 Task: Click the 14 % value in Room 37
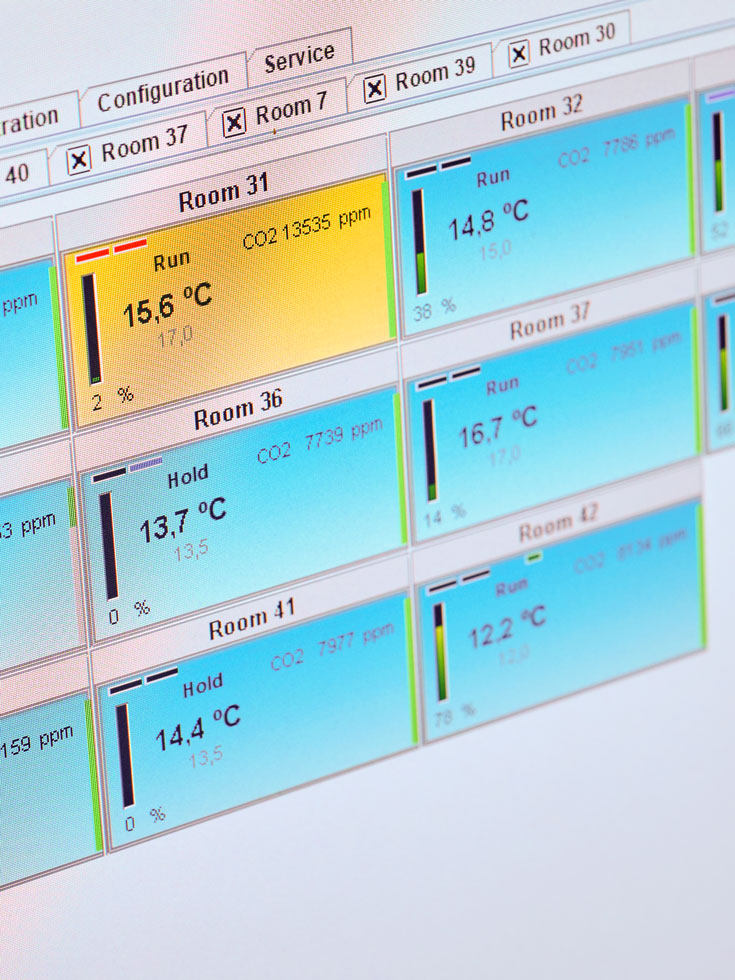click(445, 515)
